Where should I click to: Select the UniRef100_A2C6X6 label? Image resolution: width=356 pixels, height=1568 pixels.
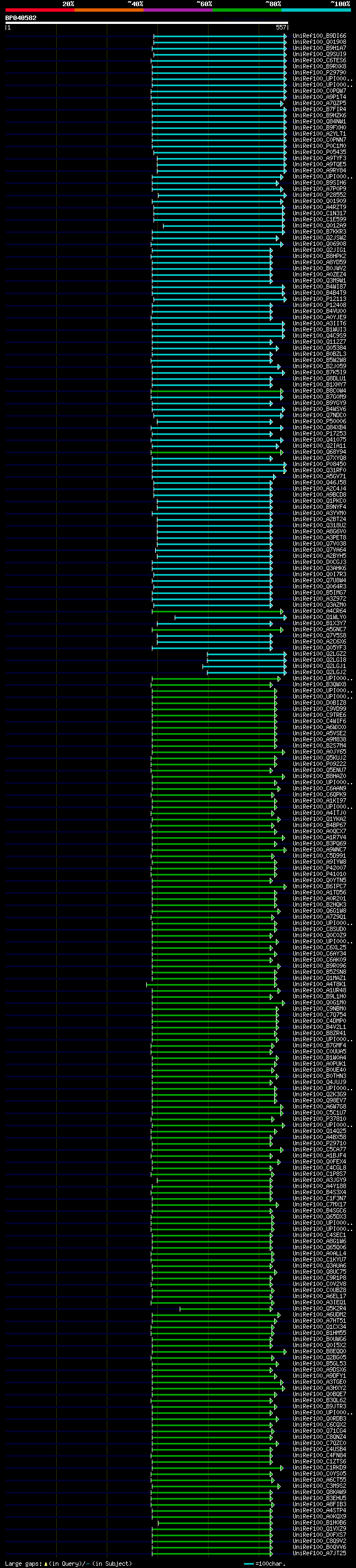coord(319,641)
